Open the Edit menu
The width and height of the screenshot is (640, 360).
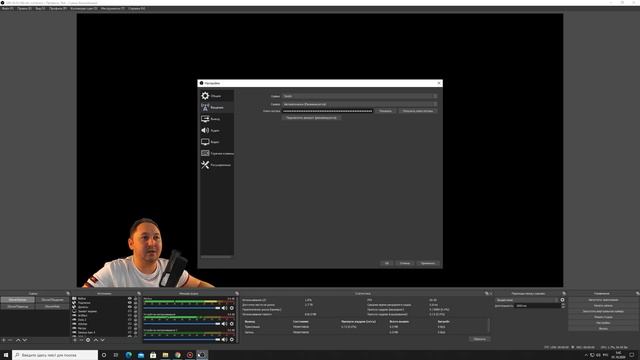point(24,8)
